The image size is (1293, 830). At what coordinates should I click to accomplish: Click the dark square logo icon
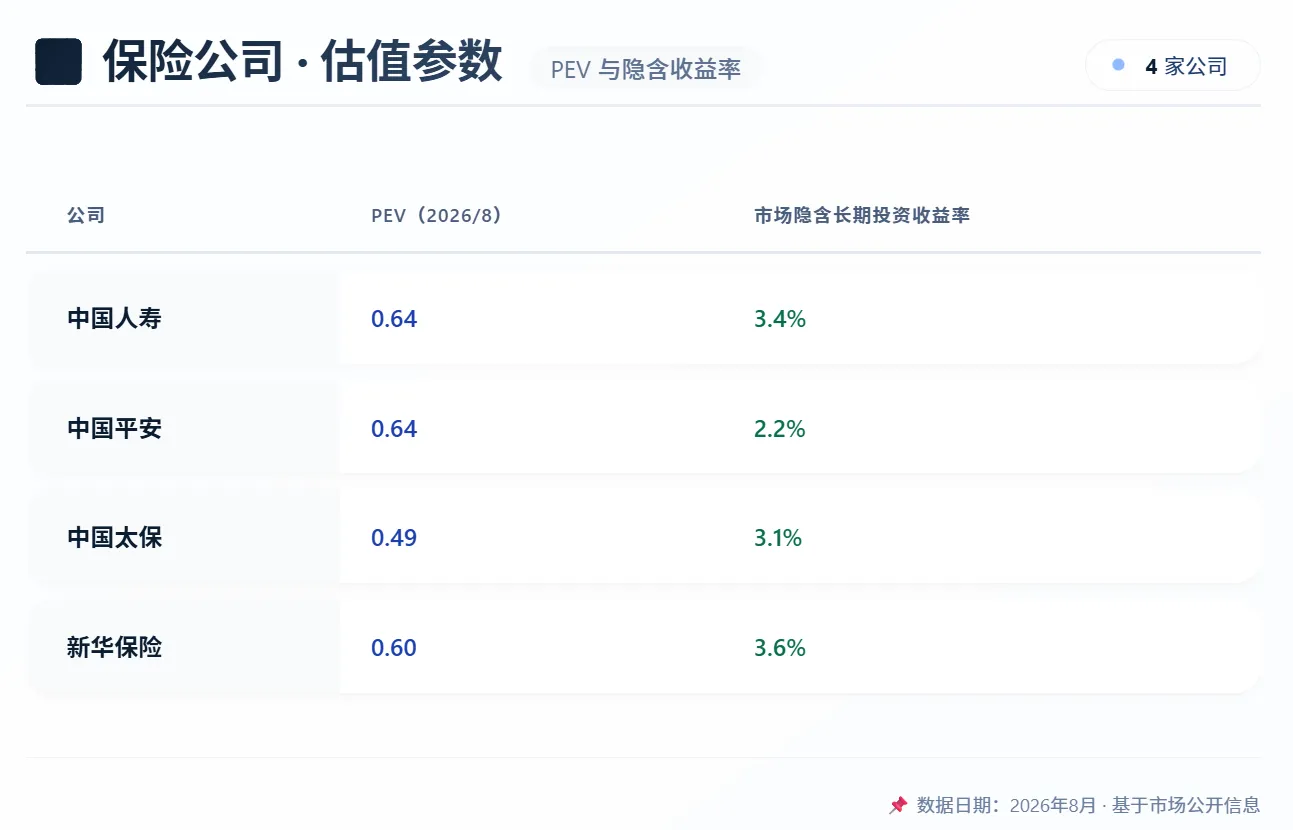(x=58, y=61)
